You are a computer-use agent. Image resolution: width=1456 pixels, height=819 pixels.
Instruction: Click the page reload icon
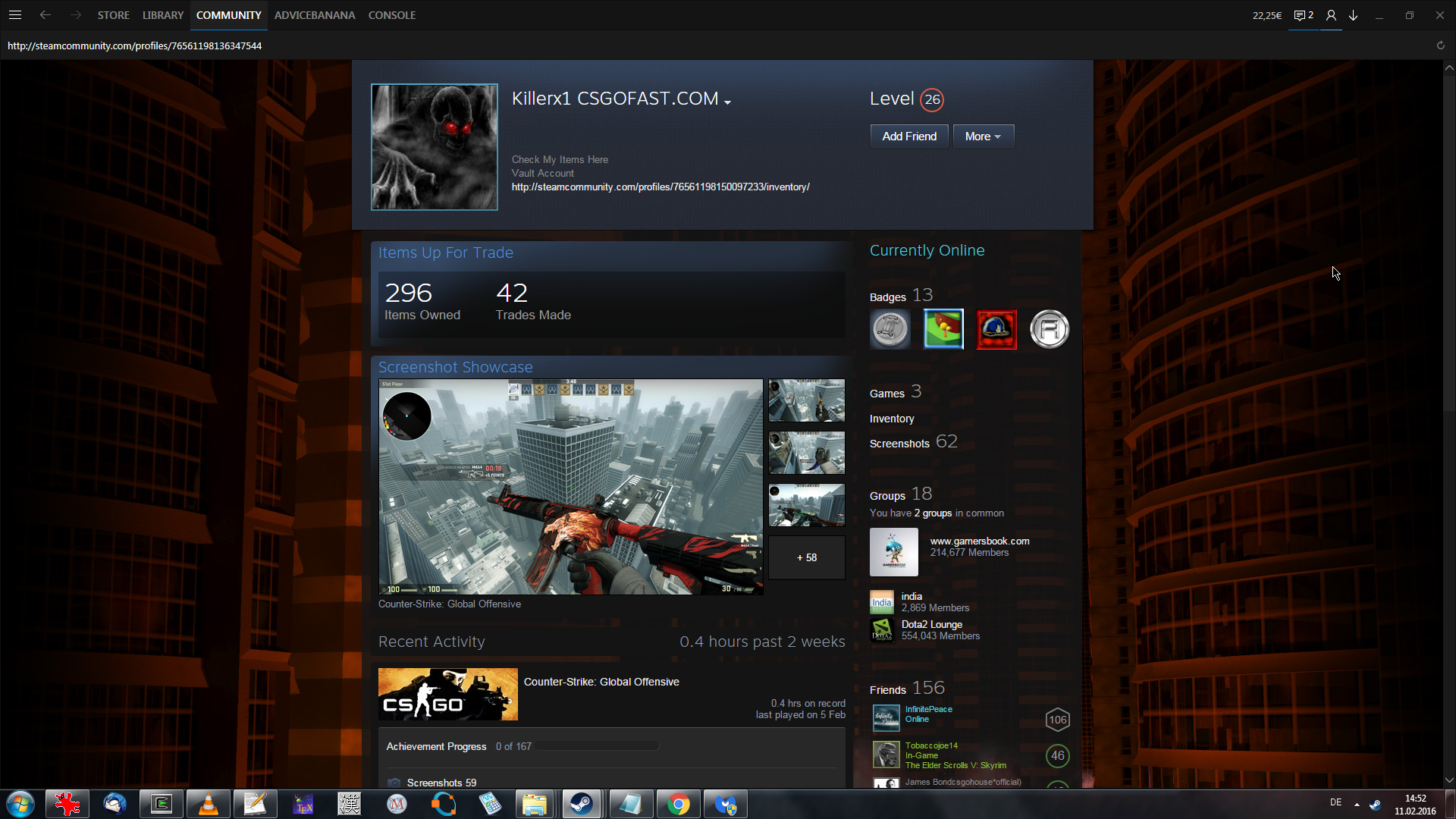coord(1440,45)
